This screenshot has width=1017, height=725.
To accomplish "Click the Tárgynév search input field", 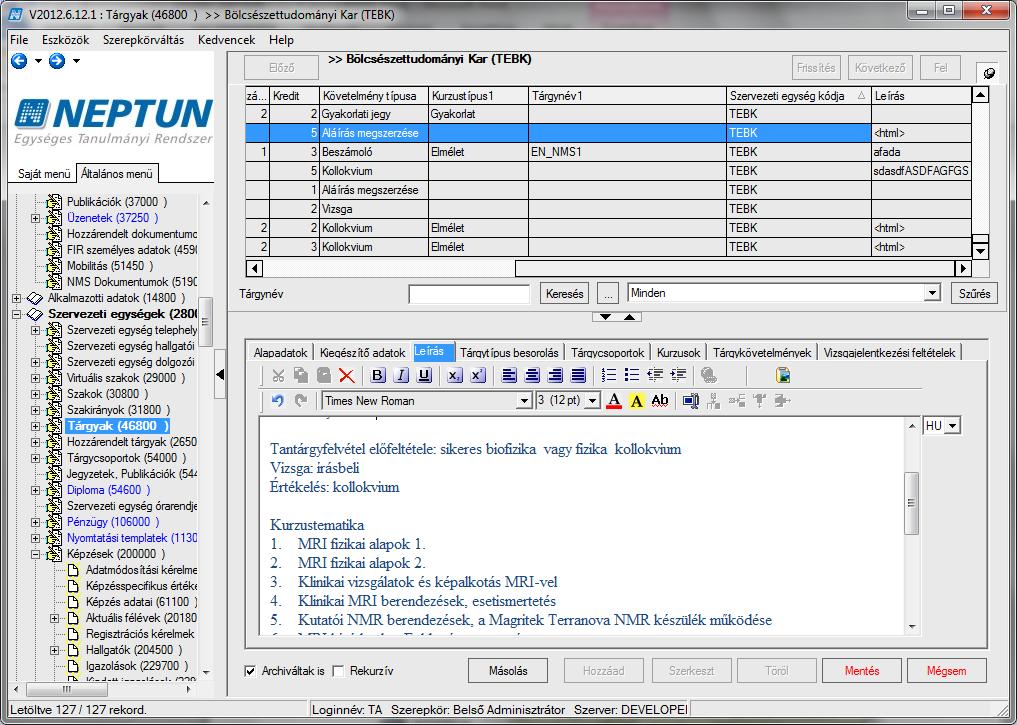I will [x=469, y=294].
